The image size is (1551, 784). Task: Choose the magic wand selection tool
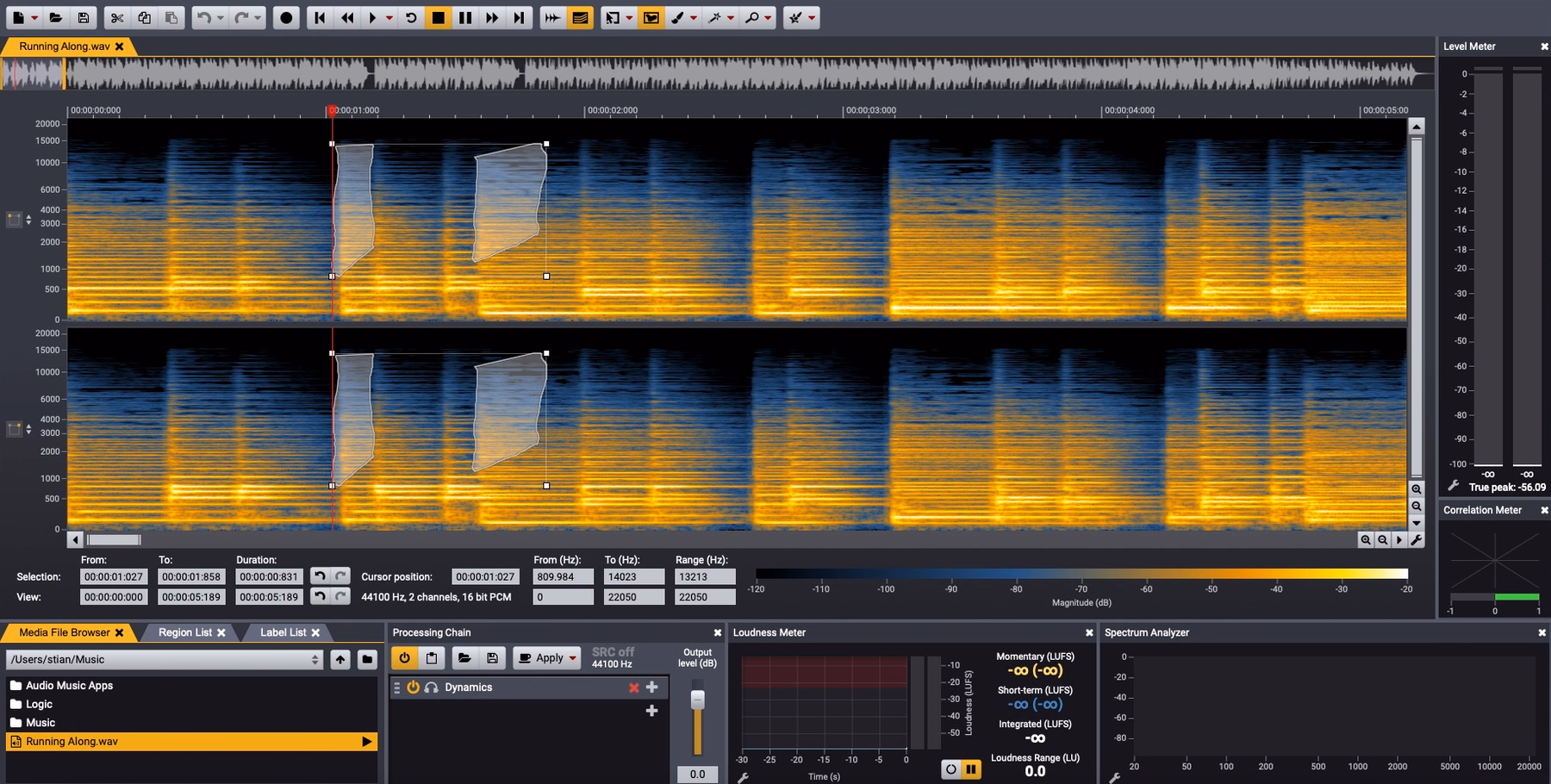tap(714, 17)
